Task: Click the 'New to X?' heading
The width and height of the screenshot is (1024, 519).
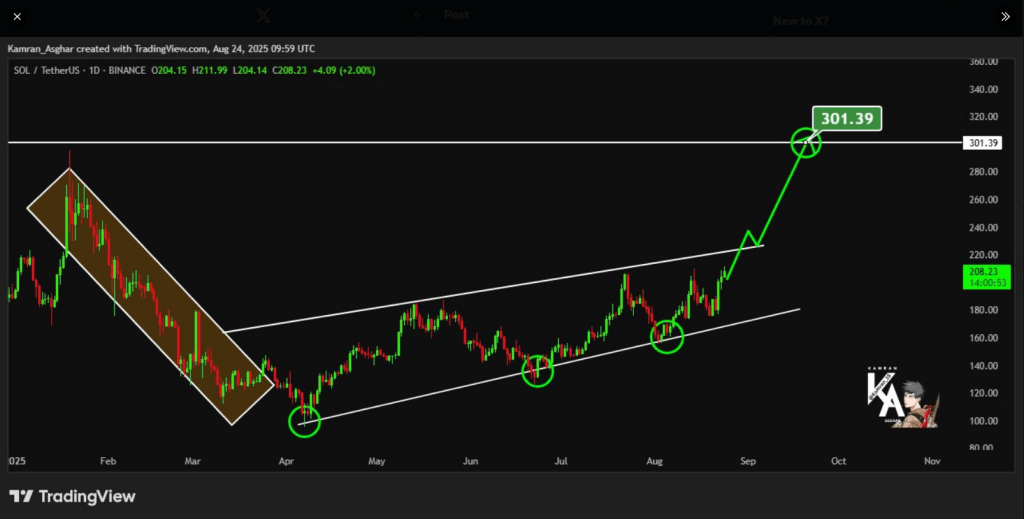Action: [x=800, y=20]
